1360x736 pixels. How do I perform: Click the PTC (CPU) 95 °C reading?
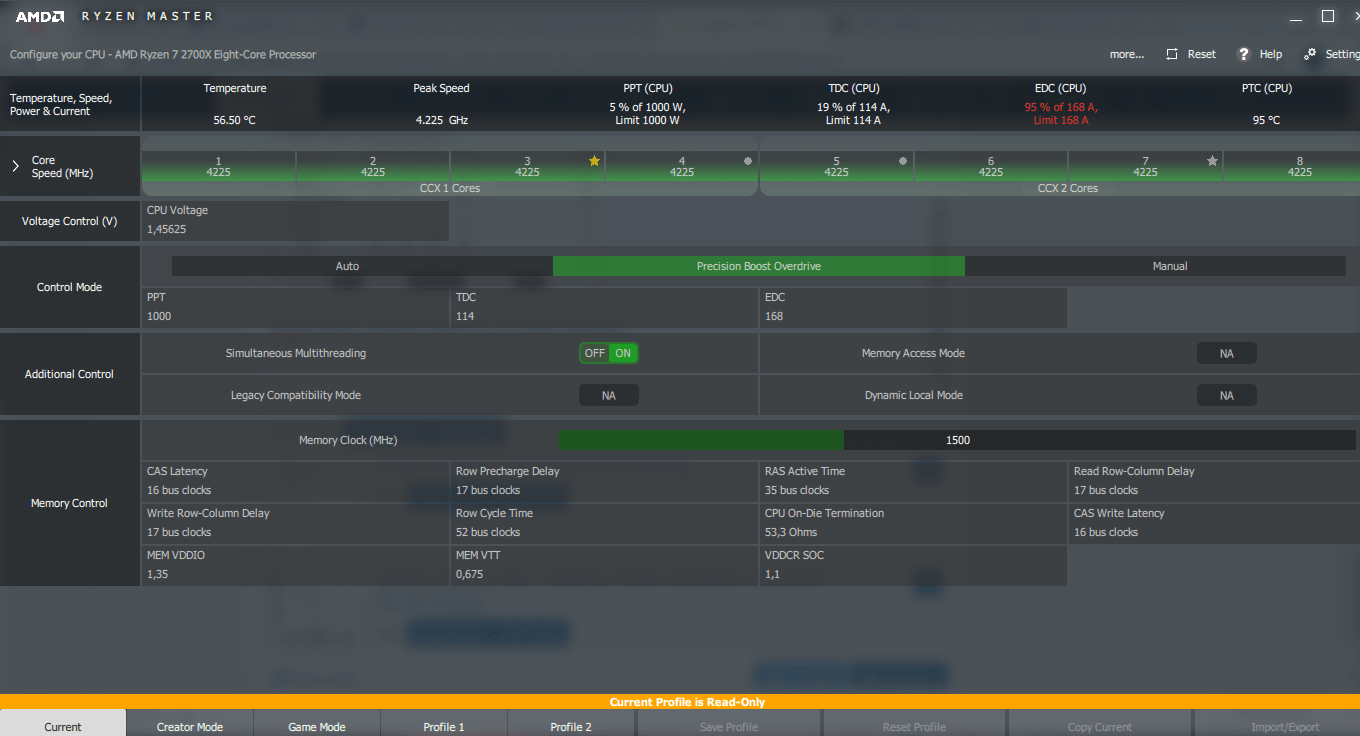[x=1266, y=120]
